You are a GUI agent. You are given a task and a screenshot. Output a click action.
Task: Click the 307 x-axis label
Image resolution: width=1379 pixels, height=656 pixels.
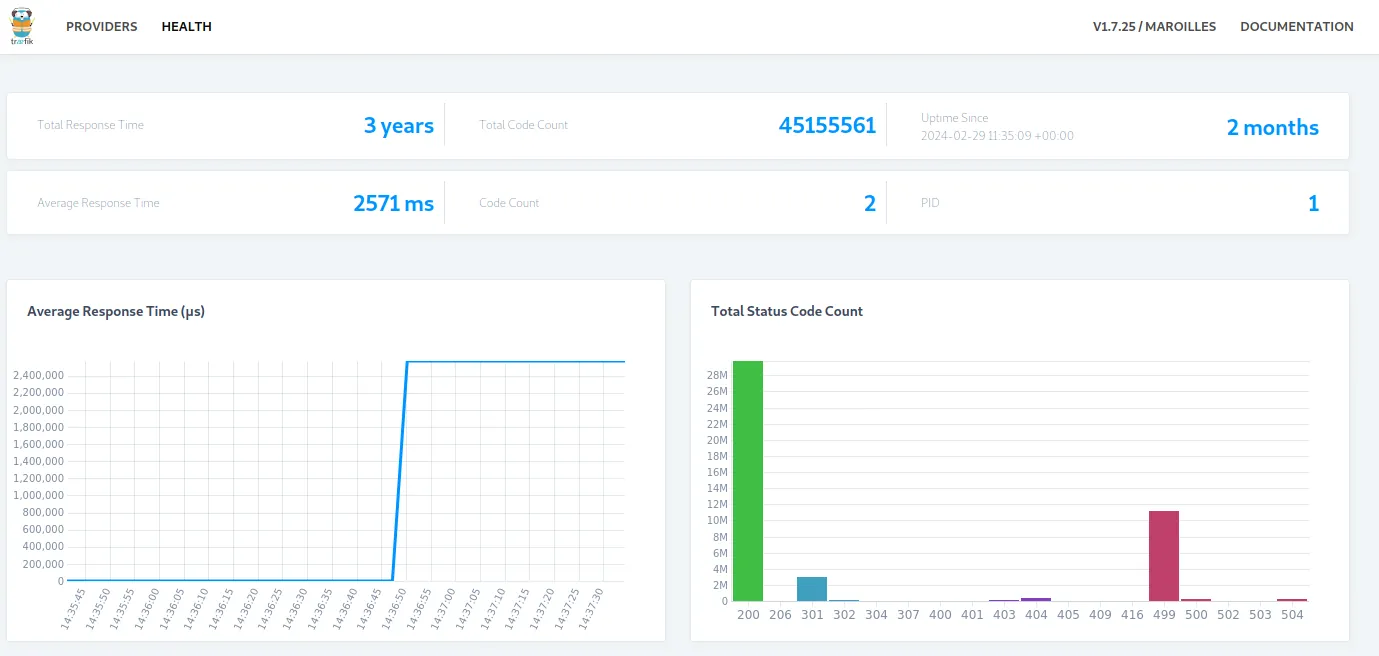[908, 615]
